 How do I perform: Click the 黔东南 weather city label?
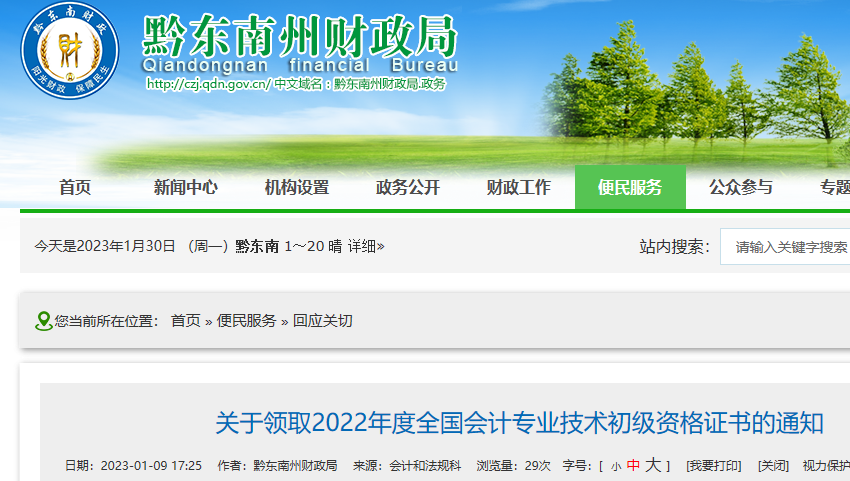click(257, 247)
